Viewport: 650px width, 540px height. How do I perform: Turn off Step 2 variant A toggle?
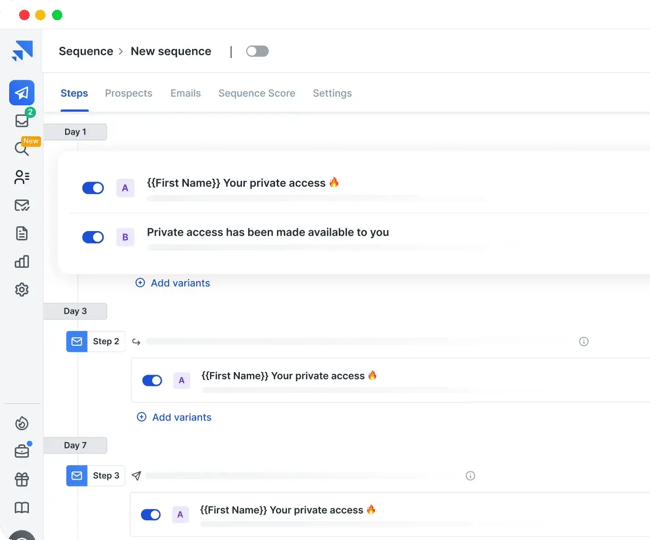pos(152,380)
